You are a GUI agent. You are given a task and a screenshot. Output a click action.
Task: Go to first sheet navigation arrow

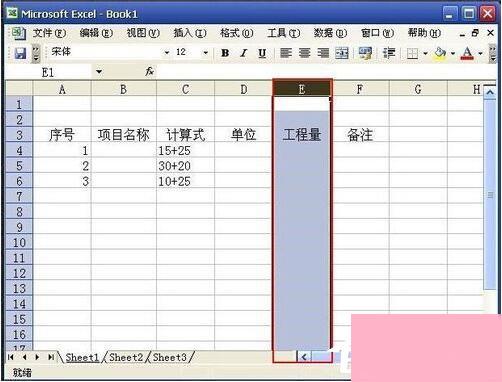pyautogui.click(x=11, y=357)
